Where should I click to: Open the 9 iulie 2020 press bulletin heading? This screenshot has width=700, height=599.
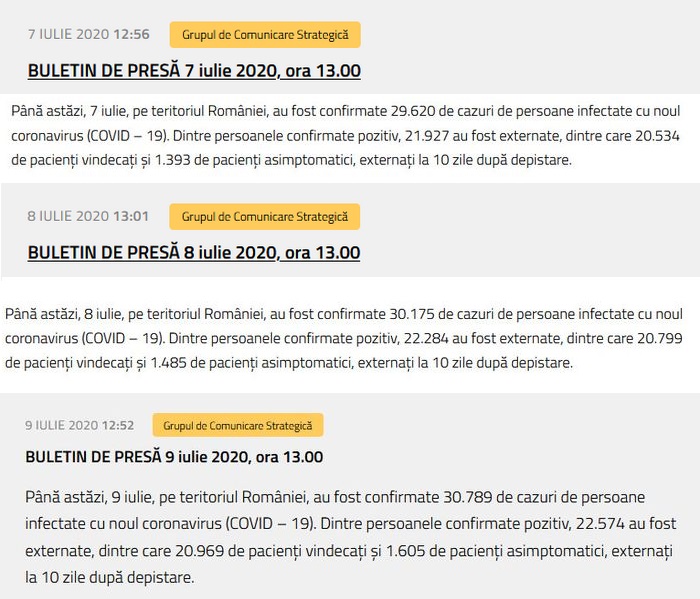(x=174, y=457)
